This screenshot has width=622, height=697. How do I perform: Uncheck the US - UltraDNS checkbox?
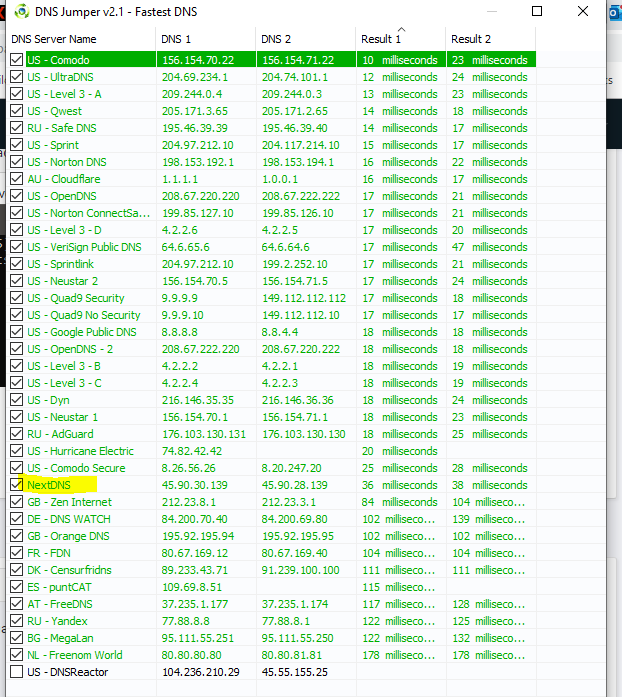tap(16, 77)
